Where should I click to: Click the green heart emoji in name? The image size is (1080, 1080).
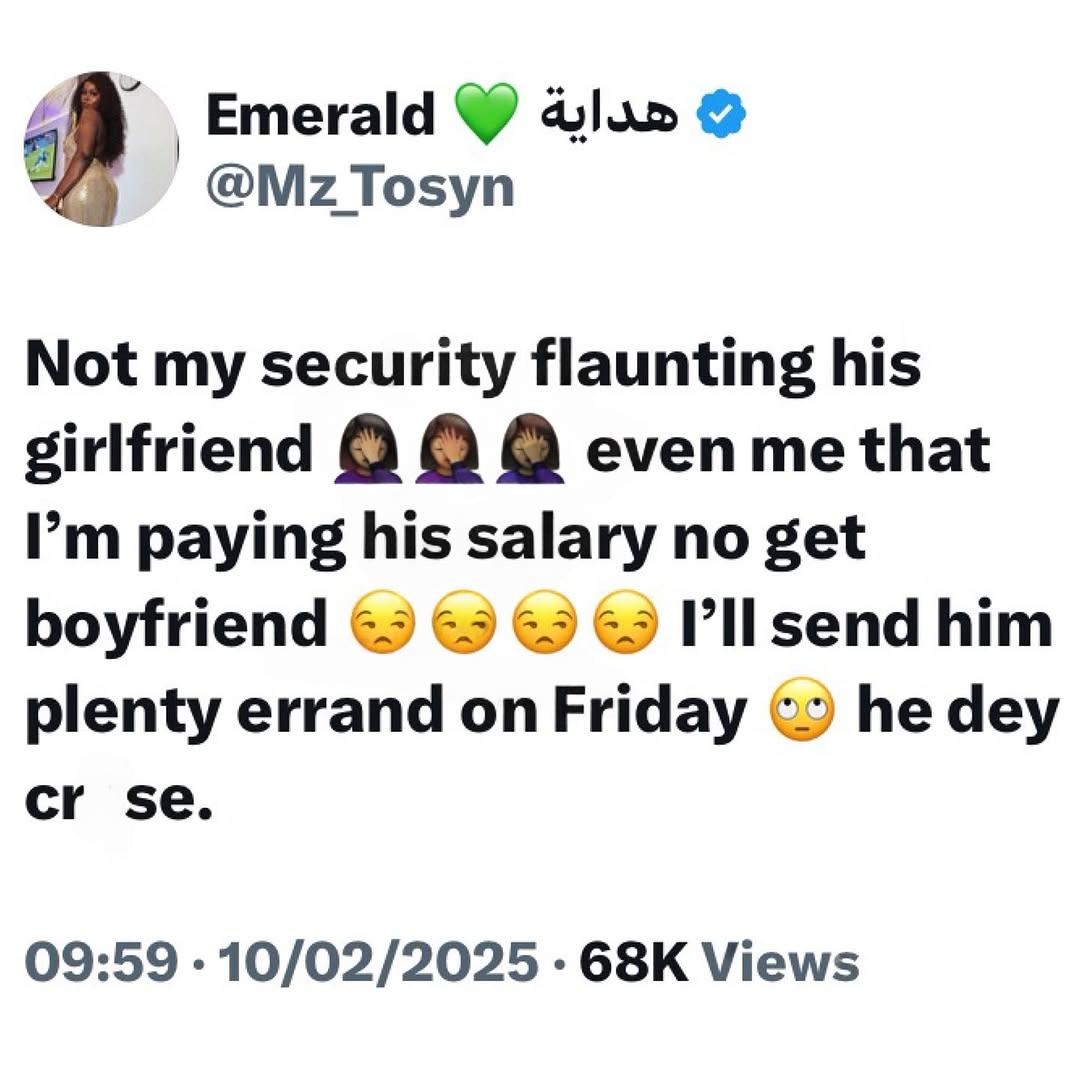tap(487, 114)
